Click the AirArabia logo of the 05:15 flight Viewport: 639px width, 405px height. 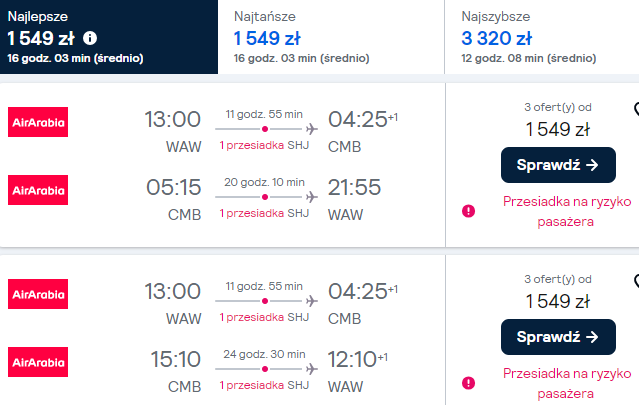click(x=38, y=190)
